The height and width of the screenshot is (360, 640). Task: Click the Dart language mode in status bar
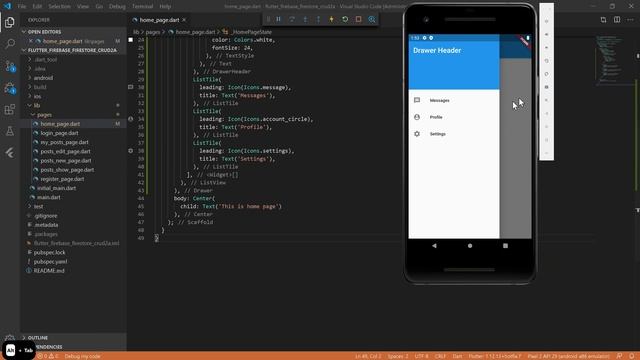pos(457,356)
